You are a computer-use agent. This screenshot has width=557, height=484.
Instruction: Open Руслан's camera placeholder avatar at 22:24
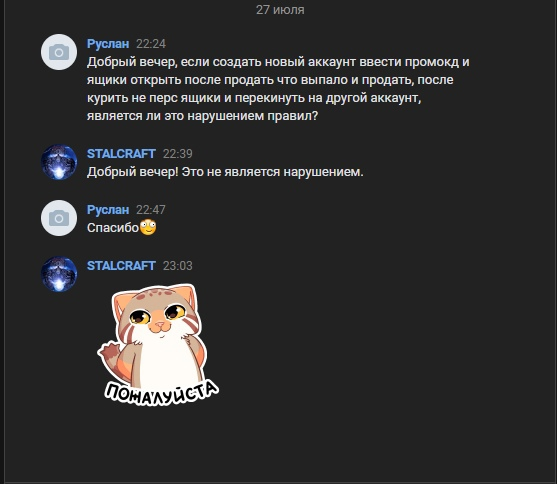point(59,52)
